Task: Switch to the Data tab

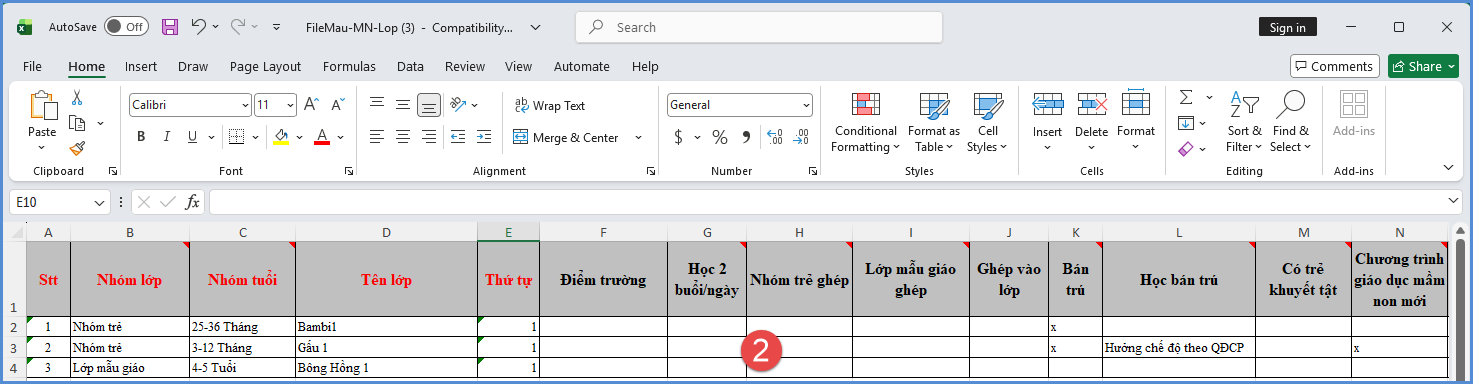Action: (410, 66)
